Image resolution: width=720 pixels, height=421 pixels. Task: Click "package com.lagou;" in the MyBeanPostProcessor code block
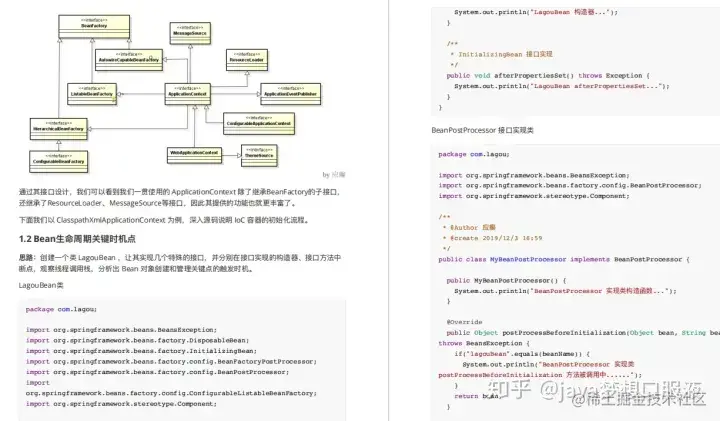click(x=474, y=154)
